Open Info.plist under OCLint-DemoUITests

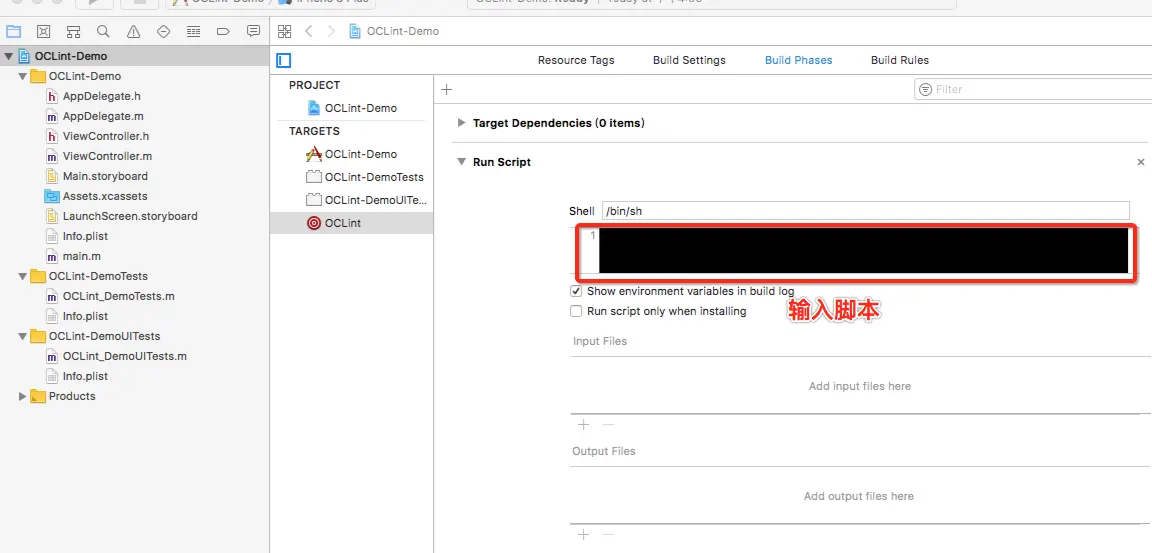[85, 376]
